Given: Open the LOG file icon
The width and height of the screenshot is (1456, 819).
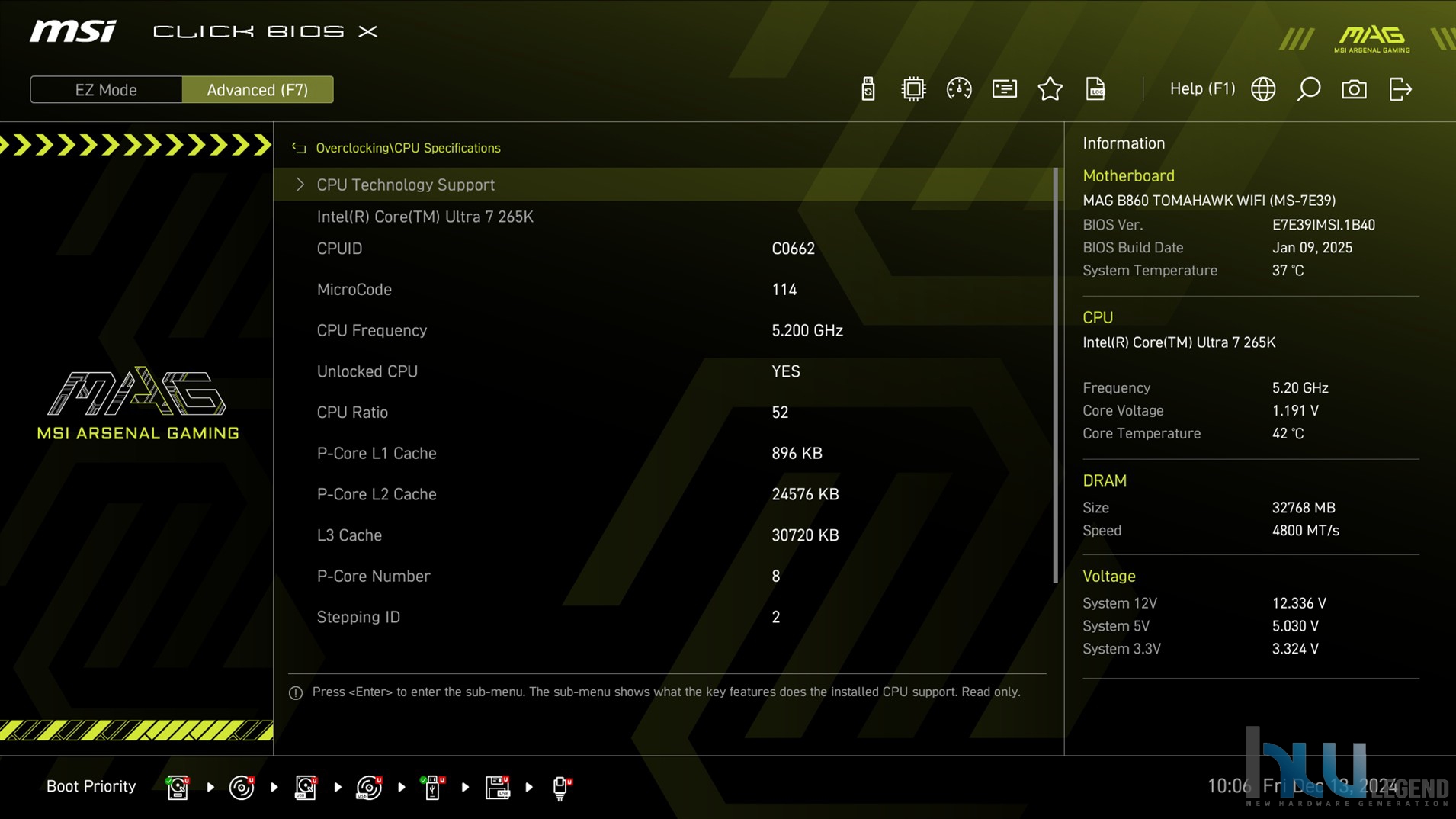Looking at the screenshot, I should pyautogui.click(x=1095, y=89).
